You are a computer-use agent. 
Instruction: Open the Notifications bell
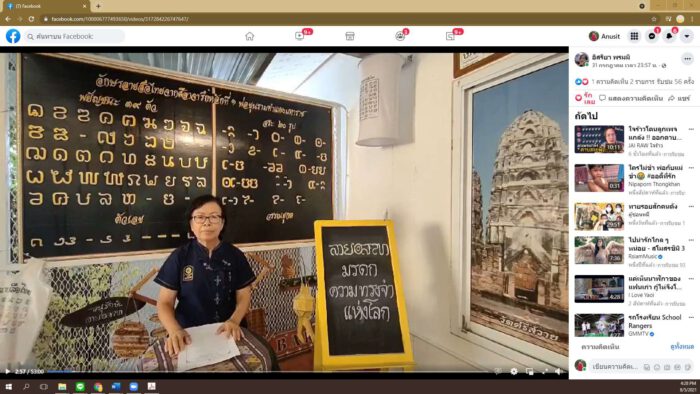pos(669,36)
